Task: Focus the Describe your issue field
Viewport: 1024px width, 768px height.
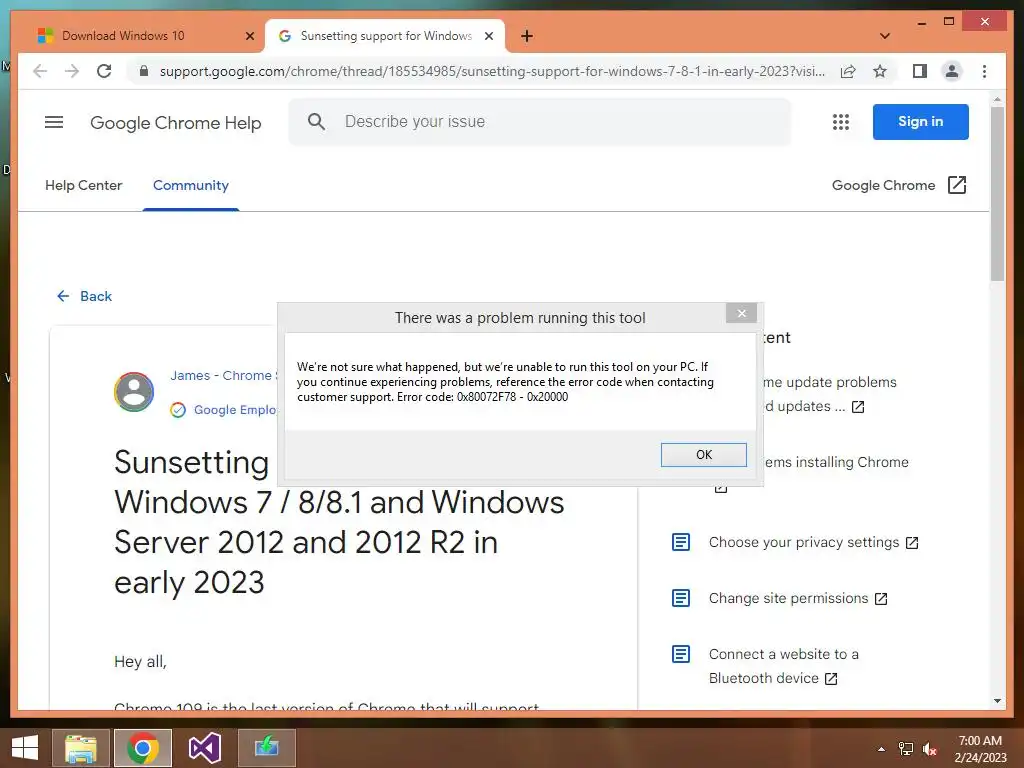Action: coord(539,121)
